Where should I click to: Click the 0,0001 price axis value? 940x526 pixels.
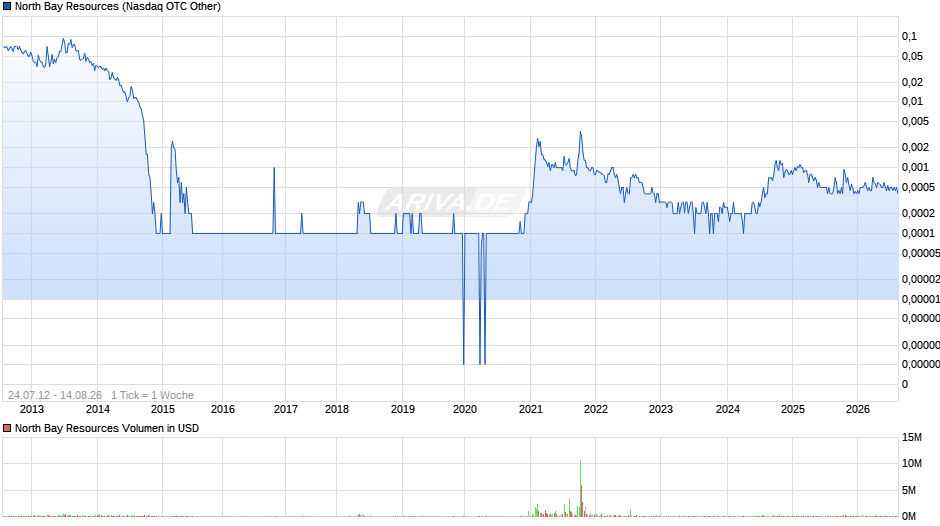[918, 233]
